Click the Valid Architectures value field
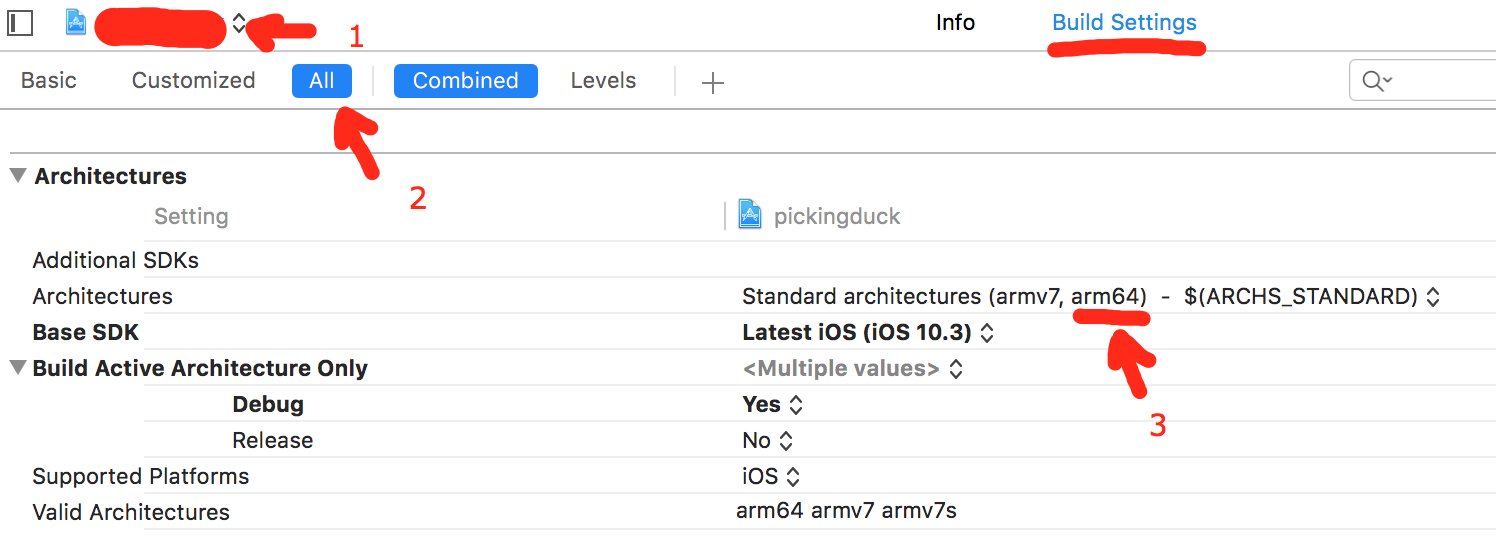The image size is (1496, 560). click(x=846, y=511)
